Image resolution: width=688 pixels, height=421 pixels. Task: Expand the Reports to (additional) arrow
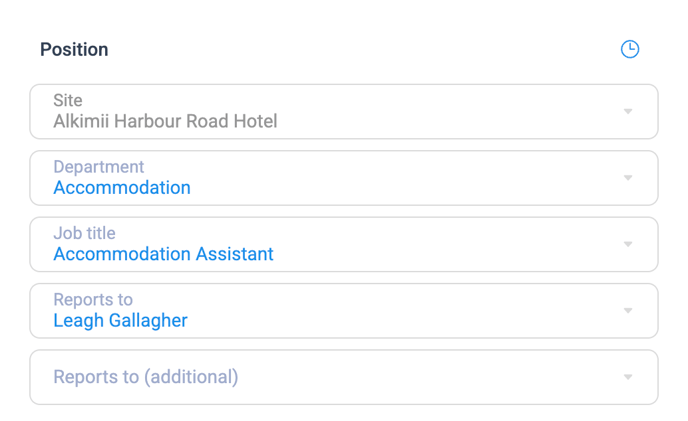point(628,377)
